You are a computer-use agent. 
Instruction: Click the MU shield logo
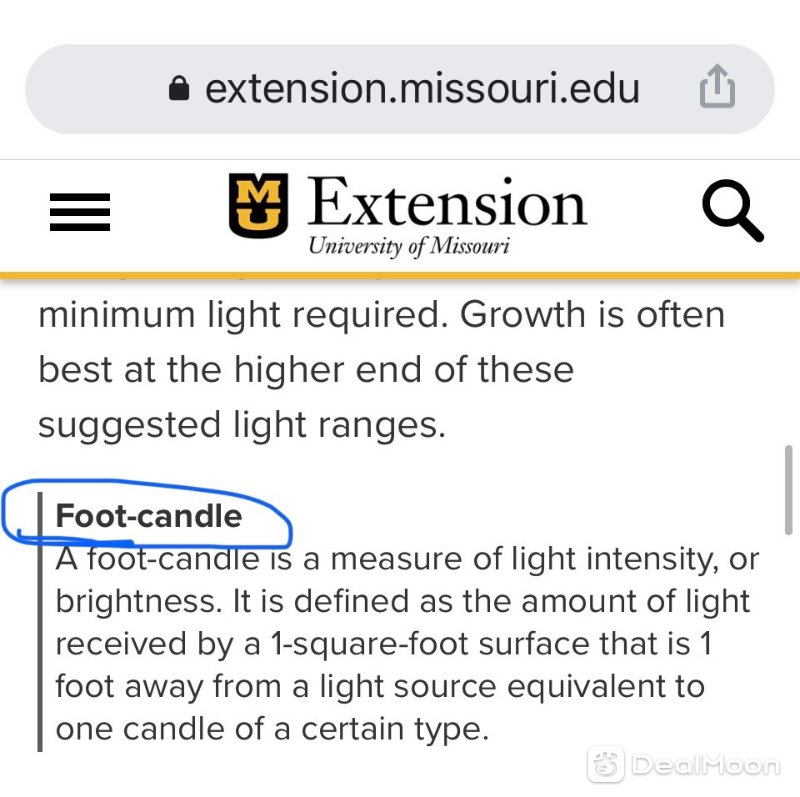[258, 205]
